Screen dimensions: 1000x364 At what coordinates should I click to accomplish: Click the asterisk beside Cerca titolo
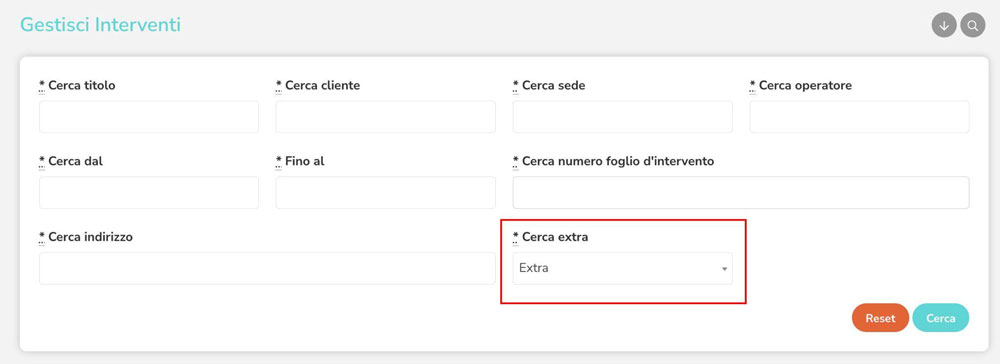[42, 85]
